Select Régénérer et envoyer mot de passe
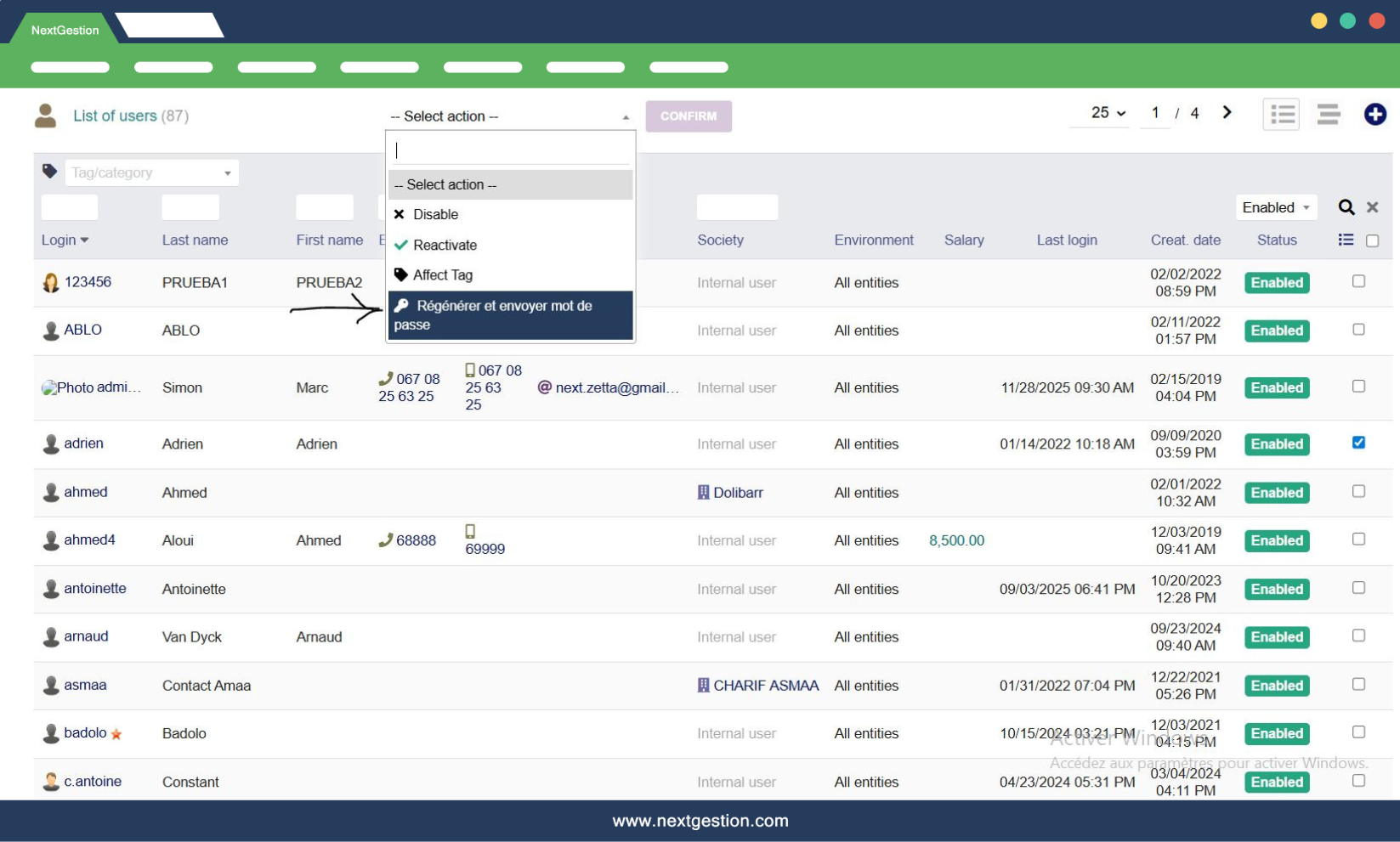 click(510, 315)
